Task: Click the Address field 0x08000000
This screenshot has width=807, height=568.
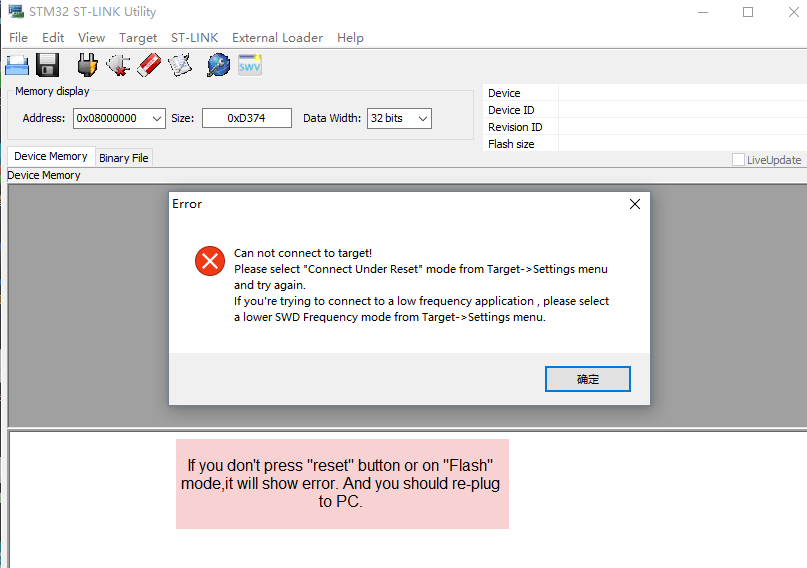Action: [119, 118]
